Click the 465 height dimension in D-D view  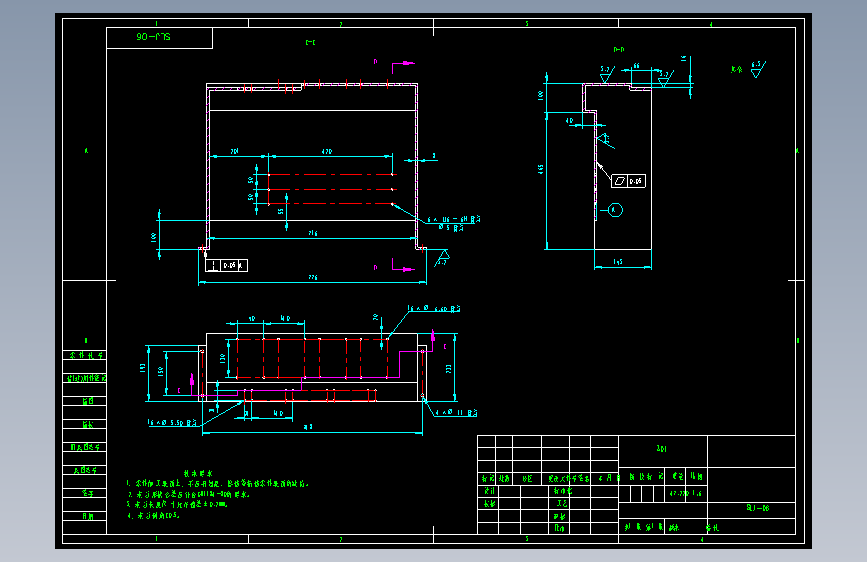coord(540,169)
